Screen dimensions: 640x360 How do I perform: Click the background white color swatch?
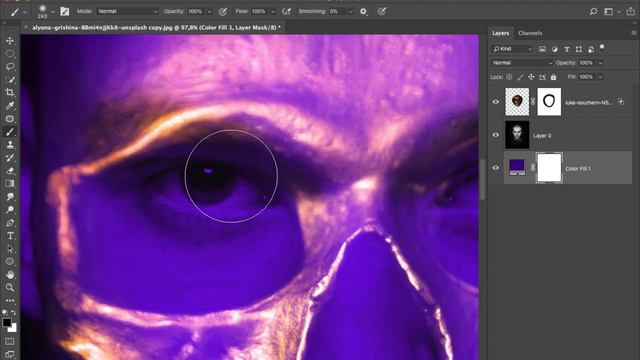13,328
